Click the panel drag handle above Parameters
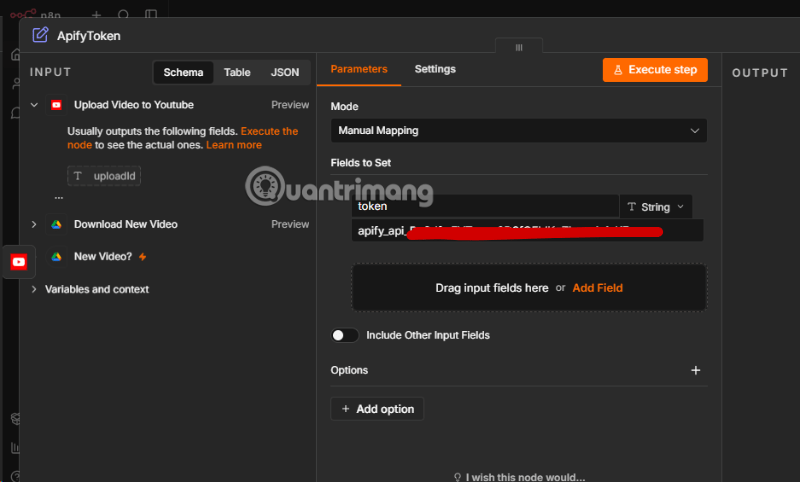Screen dimensions: 800x482 (519, 47)
